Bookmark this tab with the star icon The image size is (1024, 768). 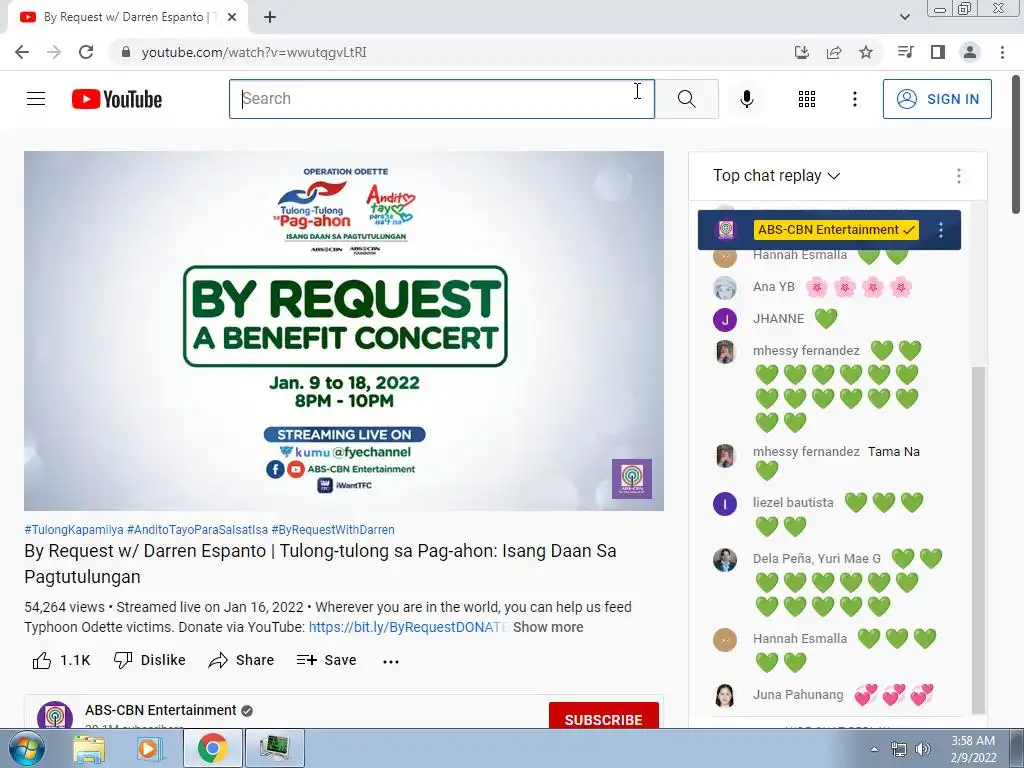[x=866, y=52]
